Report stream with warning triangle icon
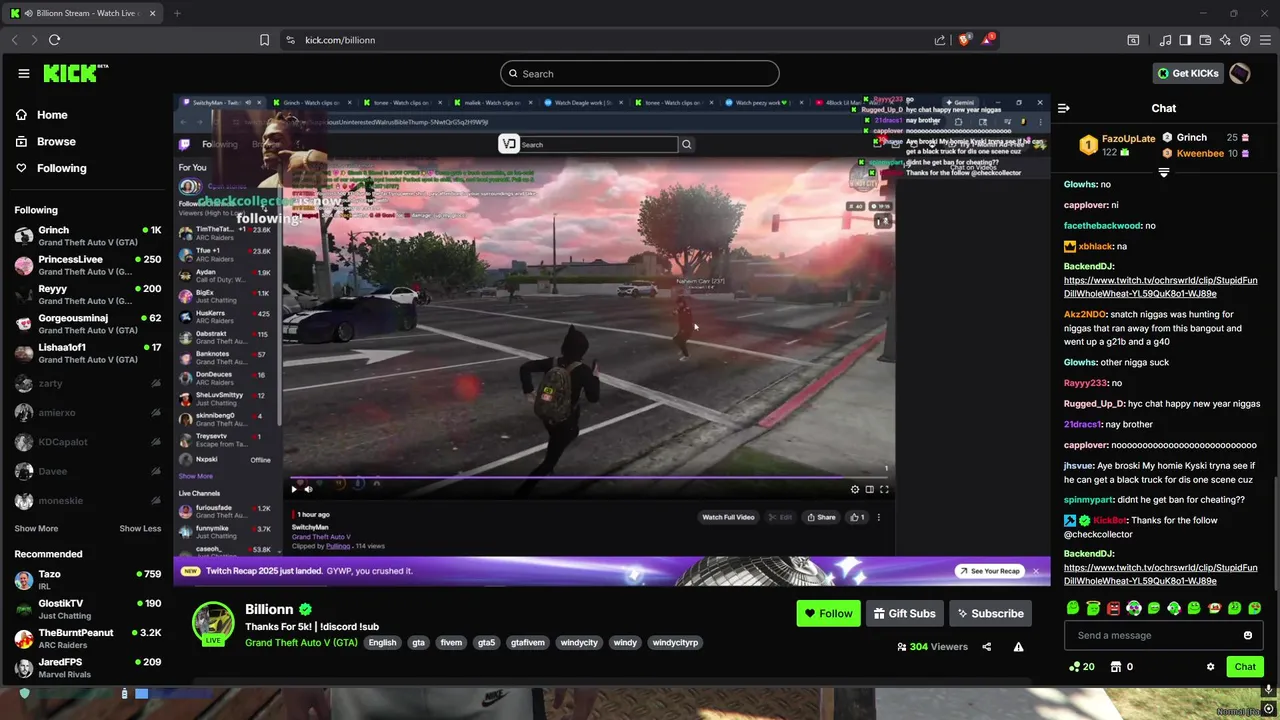The width and height of the screenshot is (1280, 720). (x=1018, y=647)
